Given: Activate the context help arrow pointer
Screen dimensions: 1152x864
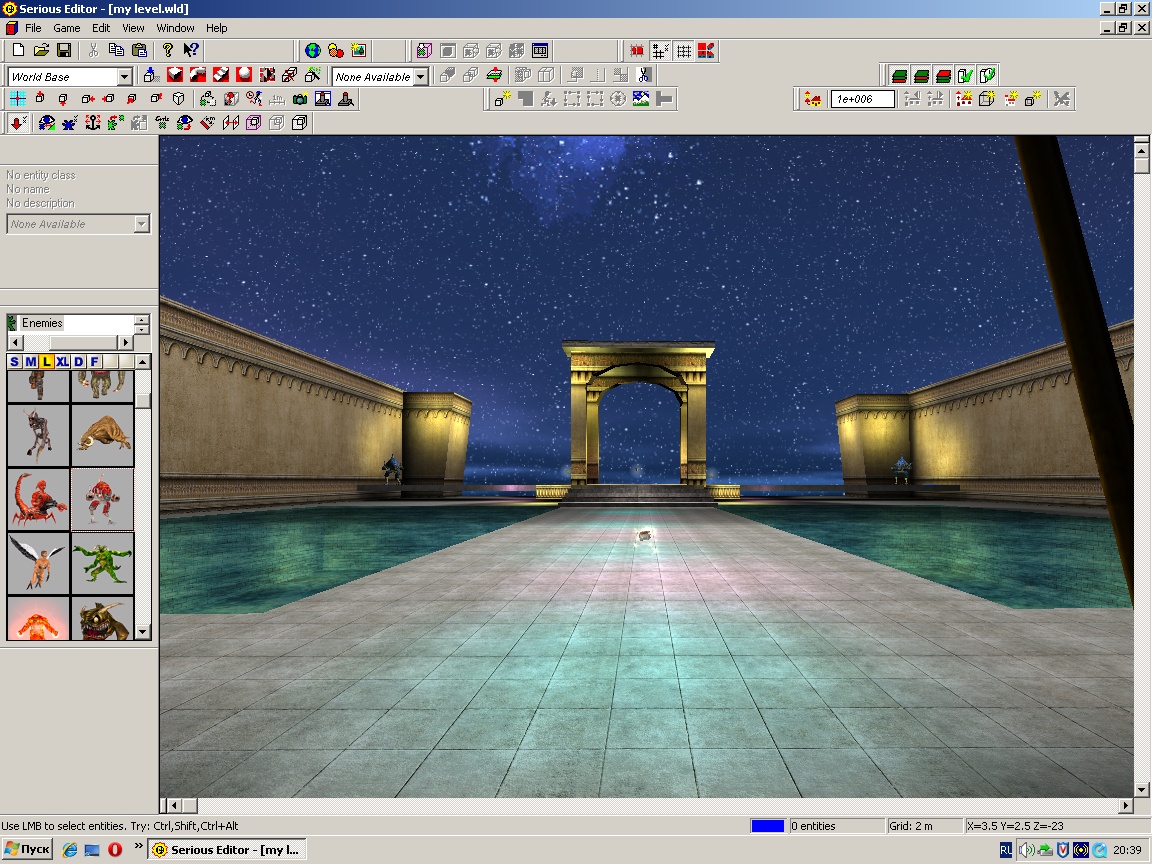Looking at the screenshot, I should pos(191,50).
